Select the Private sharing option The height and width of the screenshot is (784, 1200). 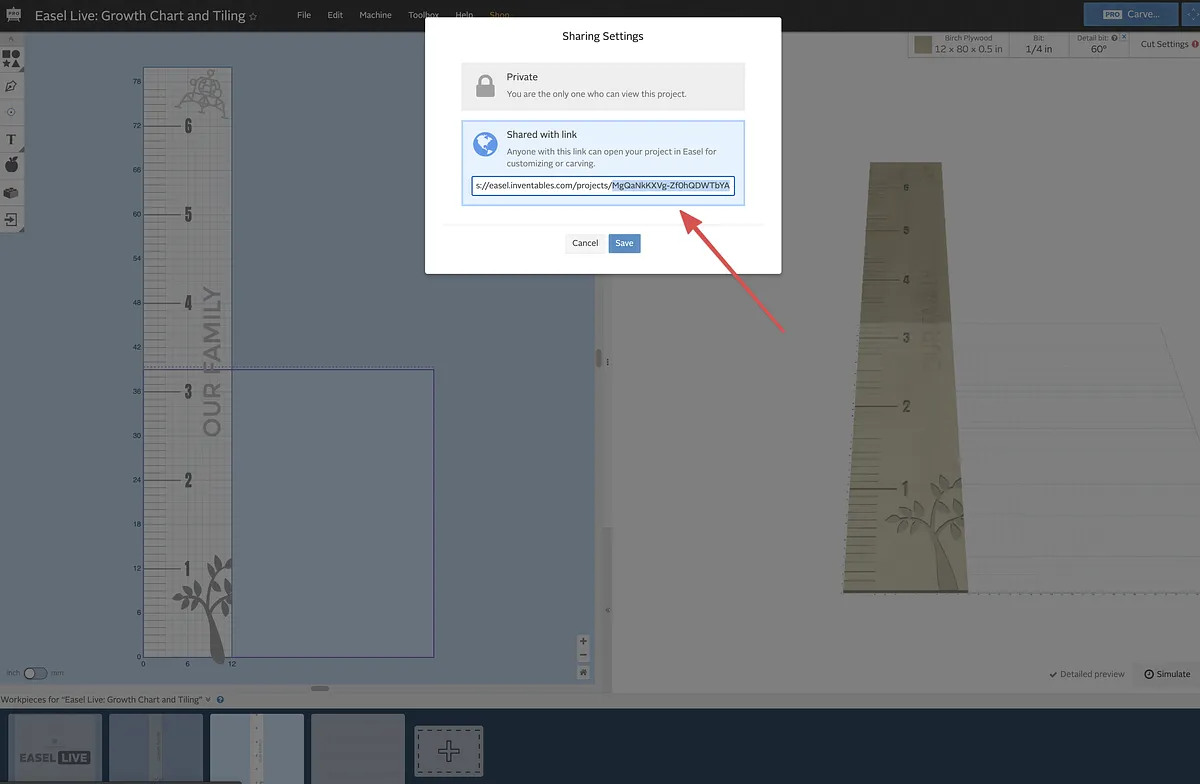point(603,86)
